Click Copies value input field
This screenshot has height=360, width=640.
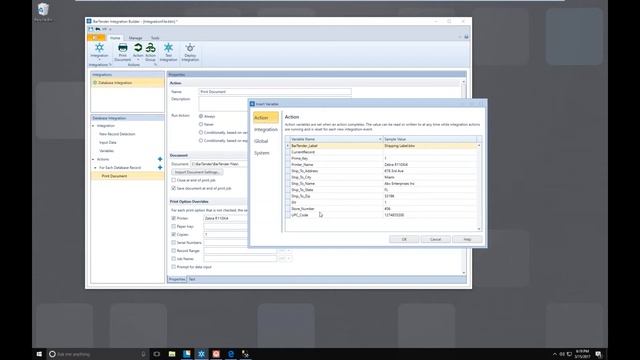click(x=226, y=235)
